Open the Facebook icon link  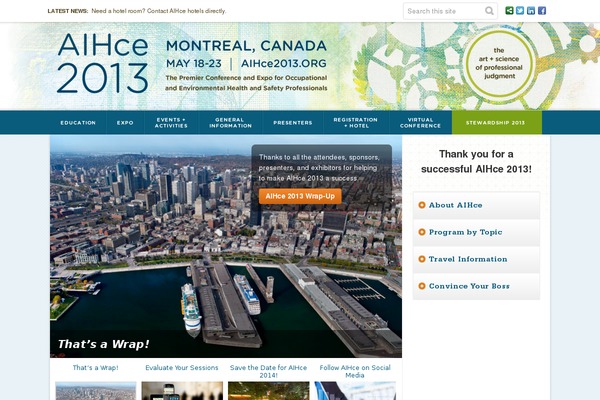pos(542,11)
